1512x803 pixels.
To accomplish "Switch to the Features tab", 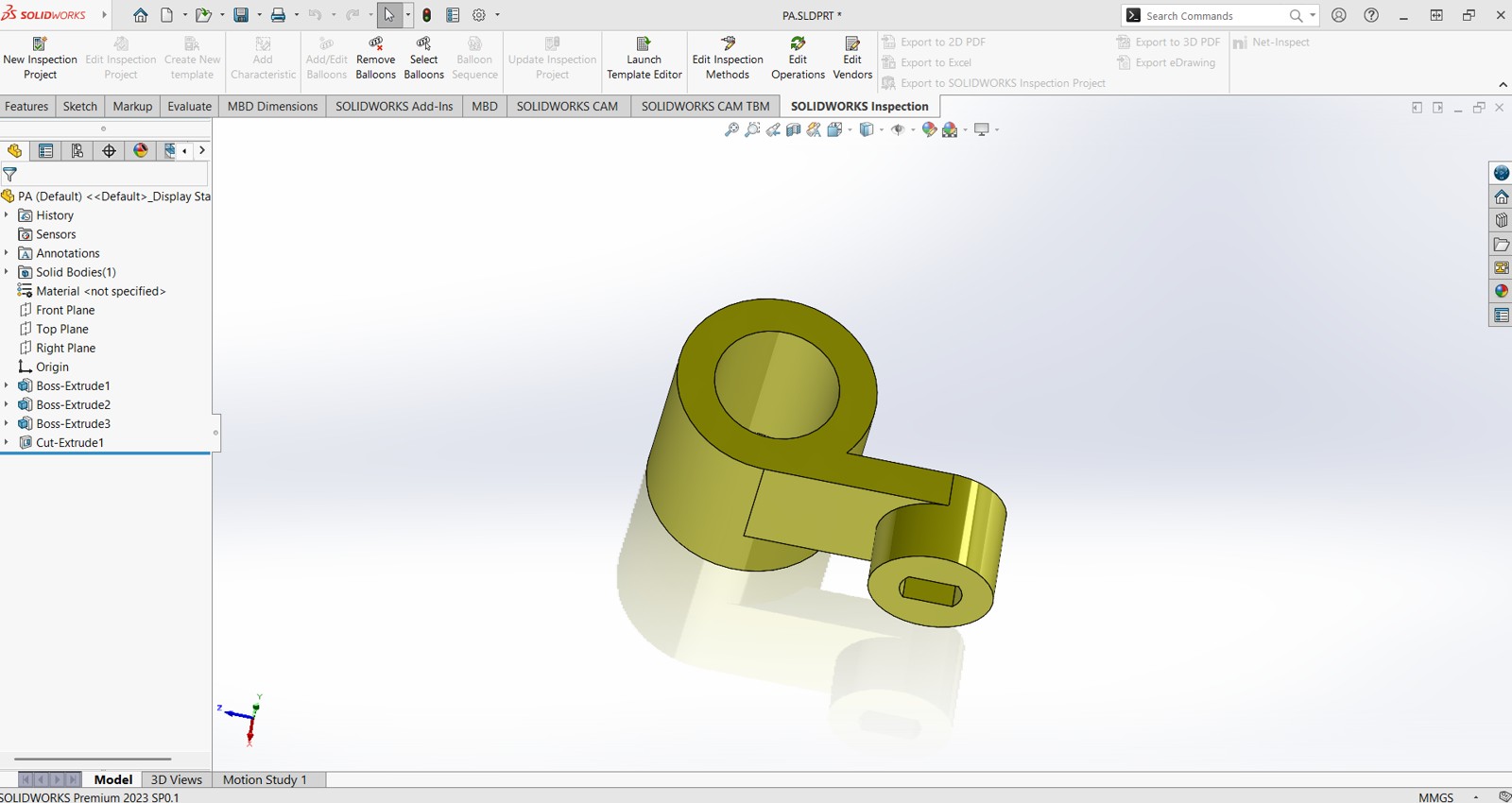I will click(x=26, y=106).
